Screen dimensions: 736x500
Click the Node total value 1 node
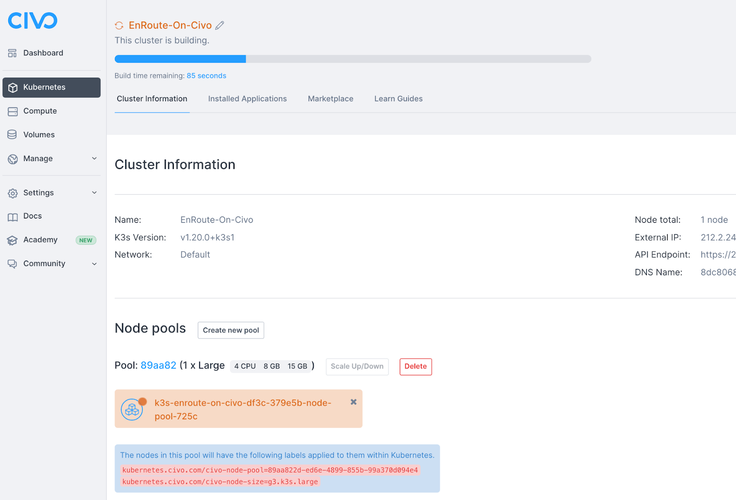tap(714, 220)
